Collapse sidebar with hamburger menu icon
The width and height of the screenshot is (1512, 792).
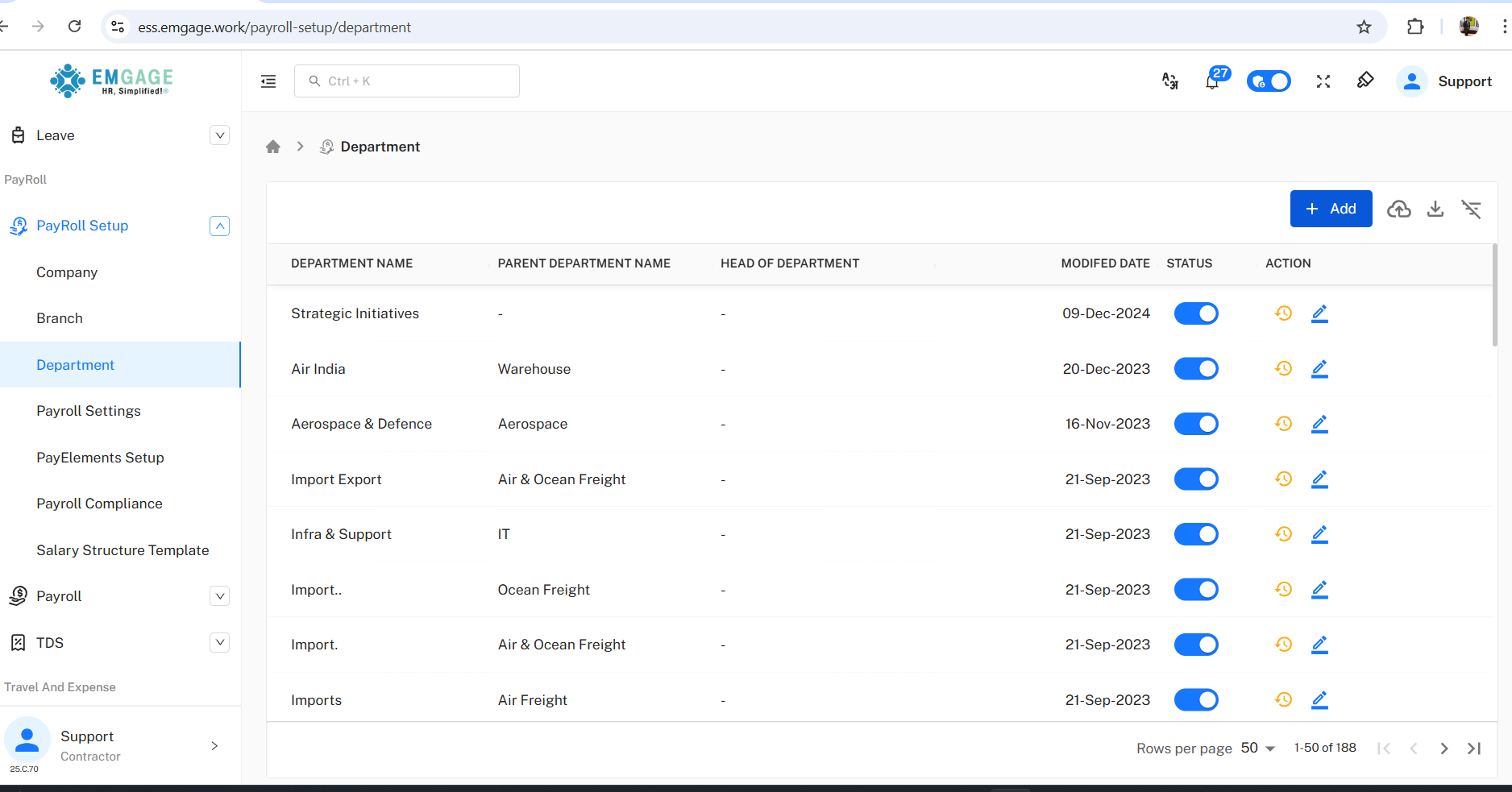[268, 81]
